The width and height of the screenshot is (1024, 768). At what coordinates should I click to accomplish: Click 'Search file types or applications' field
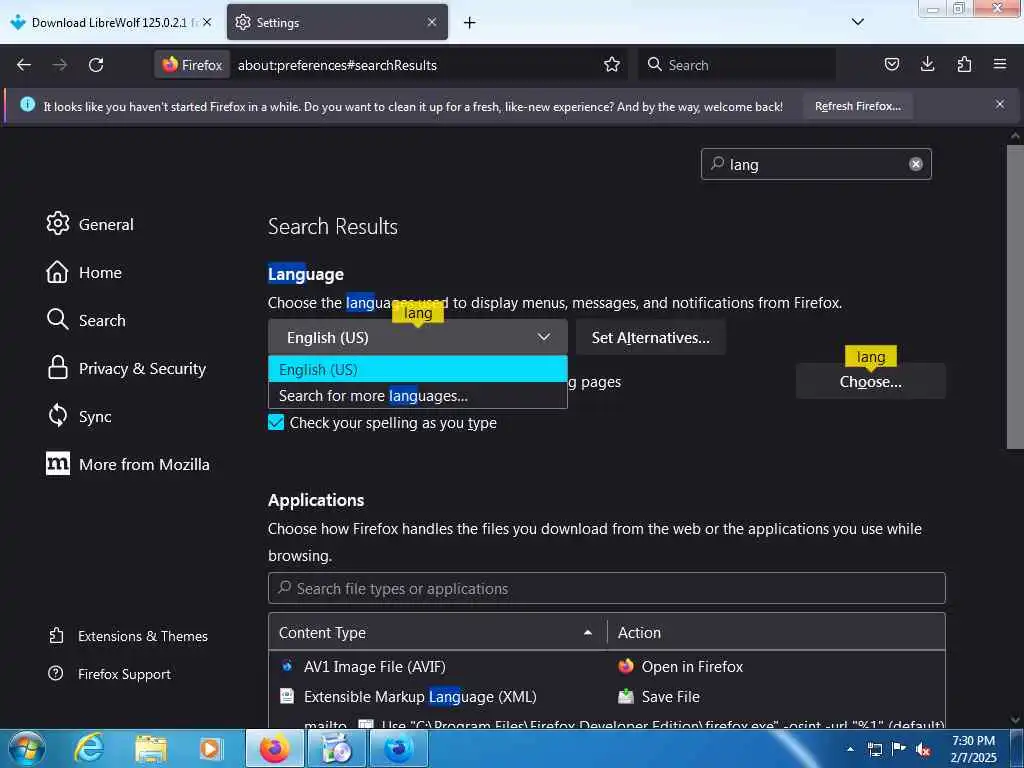[x=607, y=588]
